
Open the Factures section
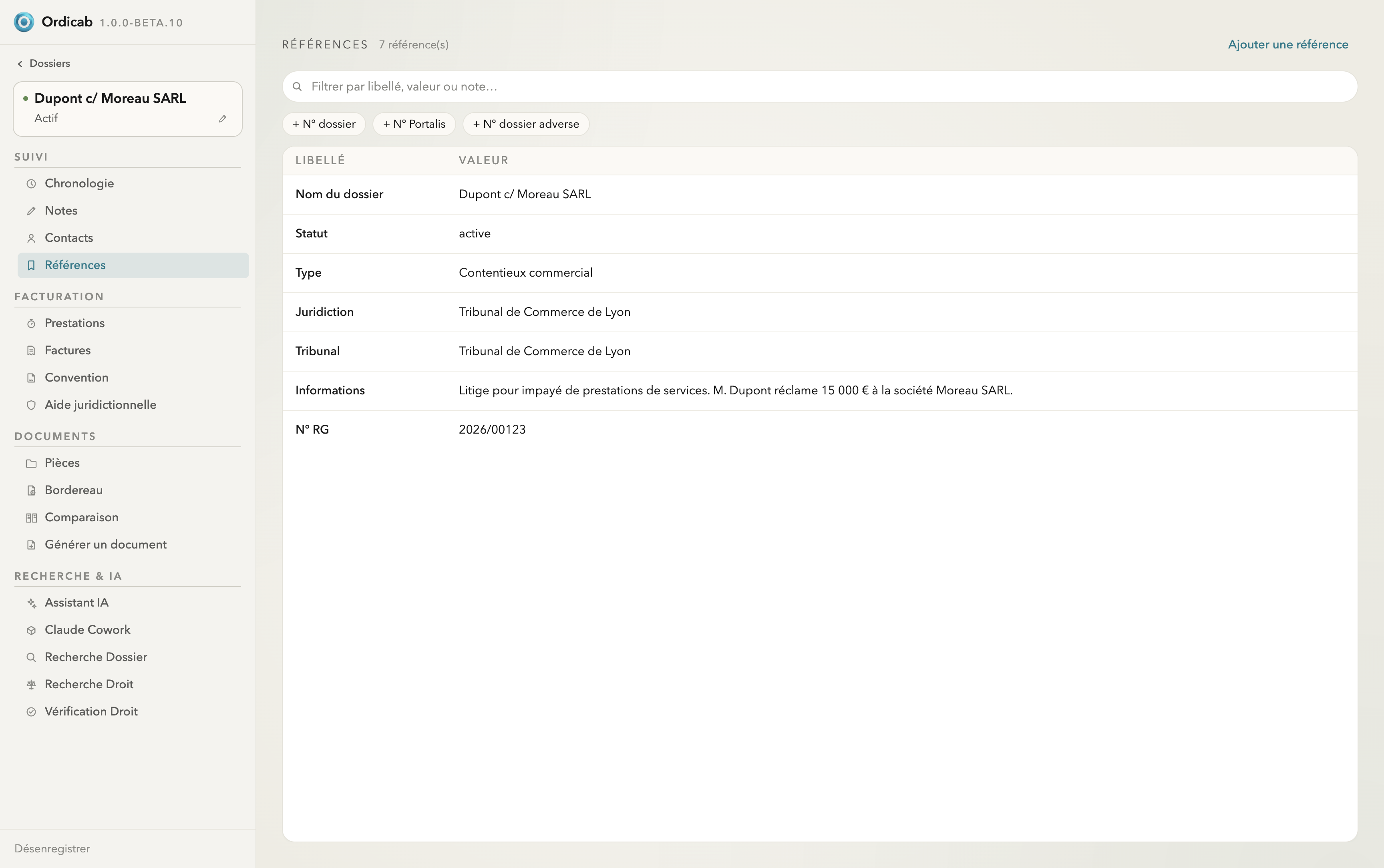133,350
